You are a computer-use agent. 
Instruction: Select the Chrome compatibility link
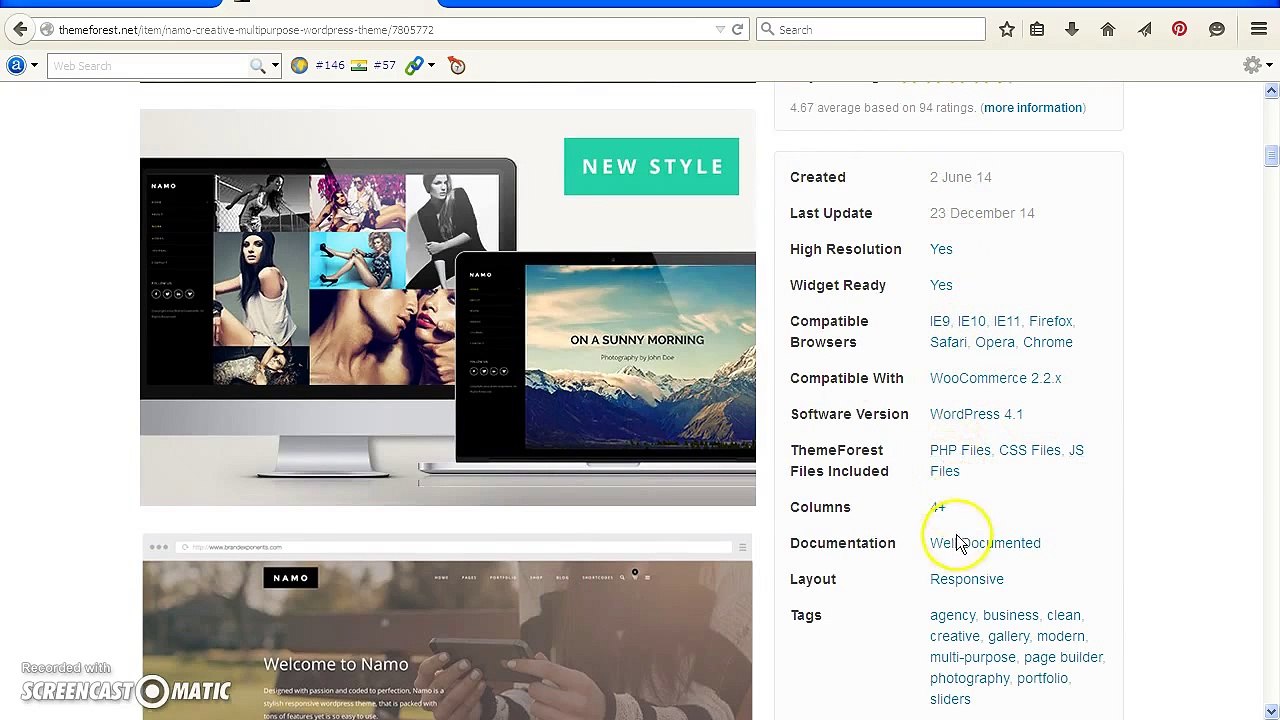coord(1047,342)
